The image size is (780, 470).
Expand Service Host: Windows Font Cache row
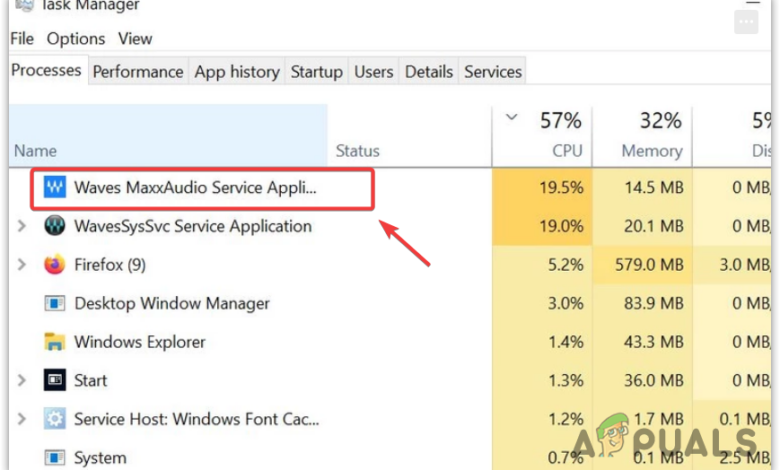tap(21, 419)
